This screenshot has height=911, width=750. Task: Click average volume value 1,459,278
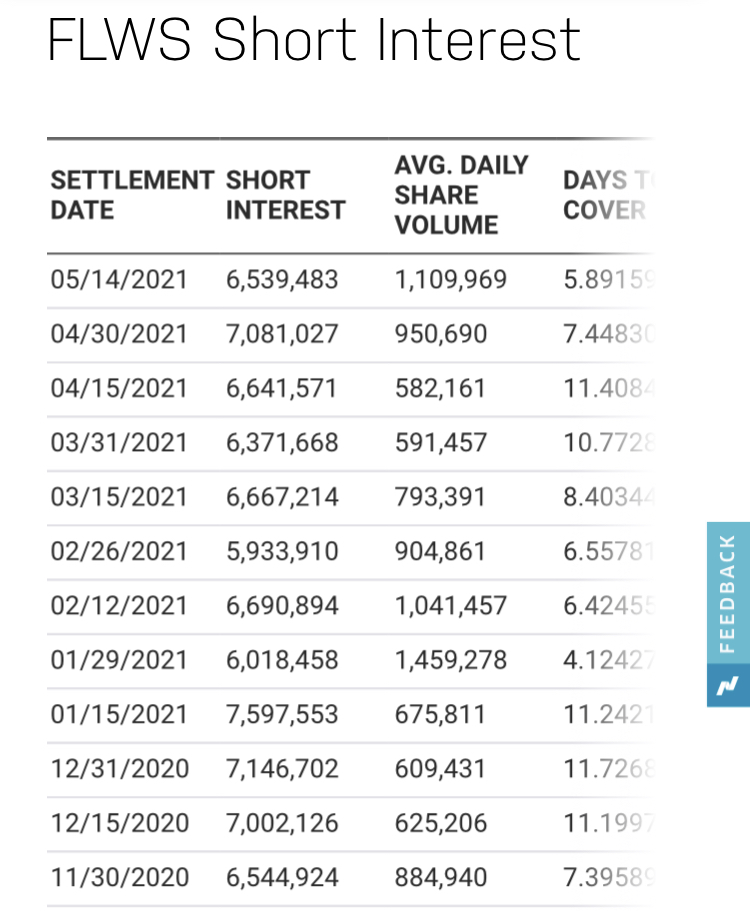451,660
